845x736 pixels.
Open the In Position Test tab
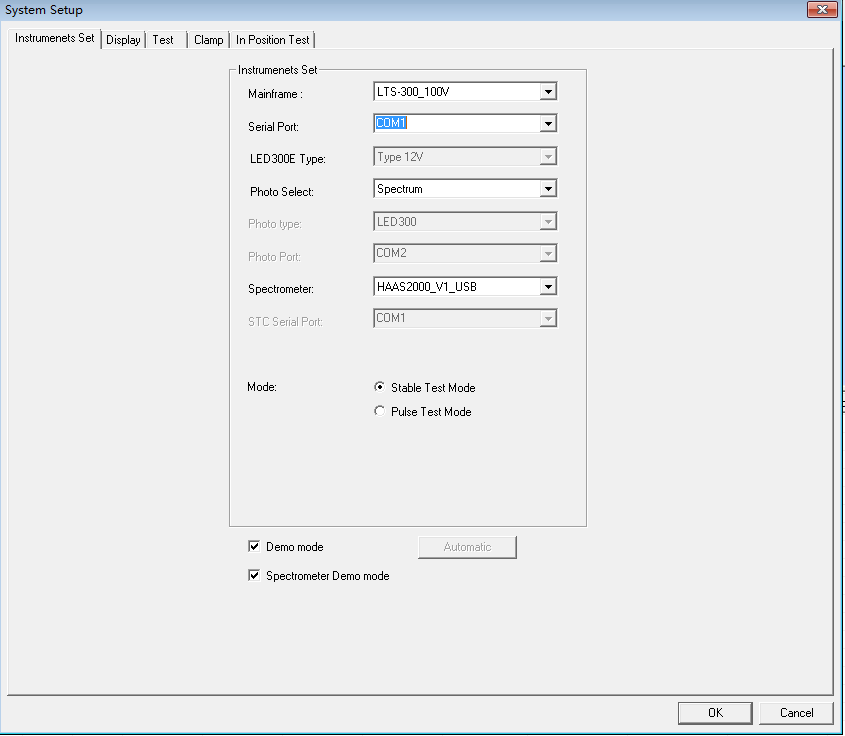(x=273, y=40)
